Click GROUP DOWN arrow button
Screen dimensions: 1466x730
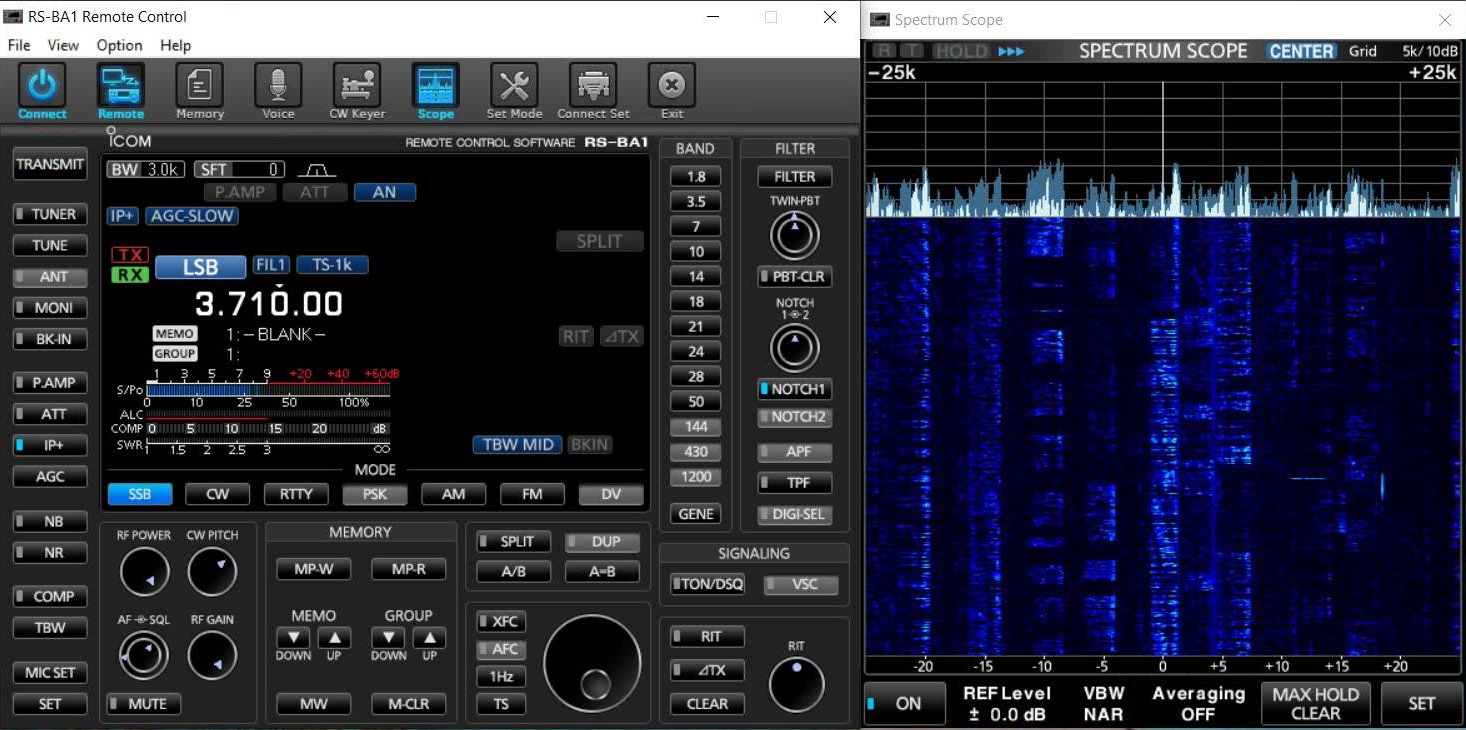tap(388, 638)
